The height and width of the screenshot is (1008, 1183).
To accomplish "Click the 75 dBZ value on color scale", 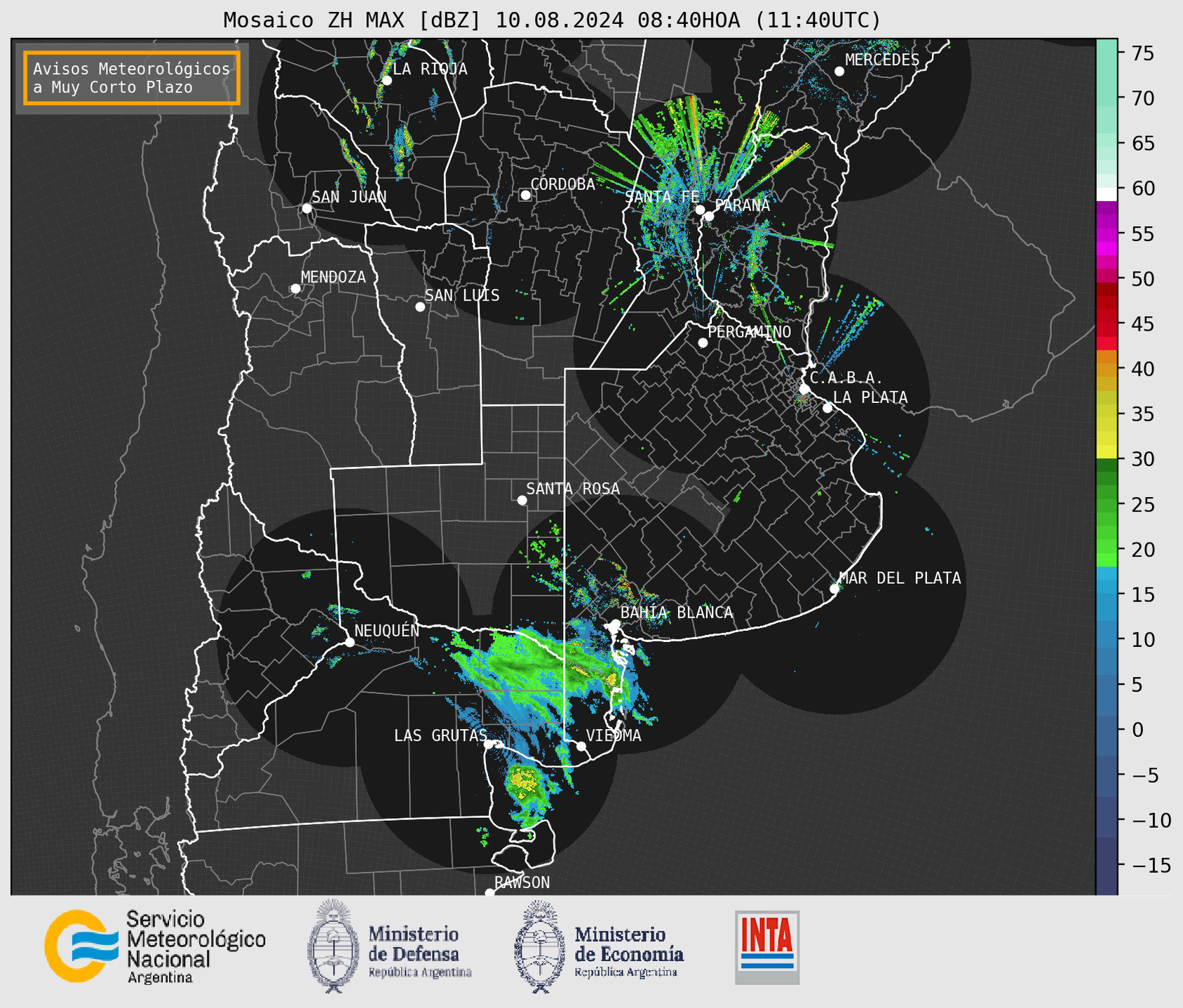I will [x=1142, y=53].
